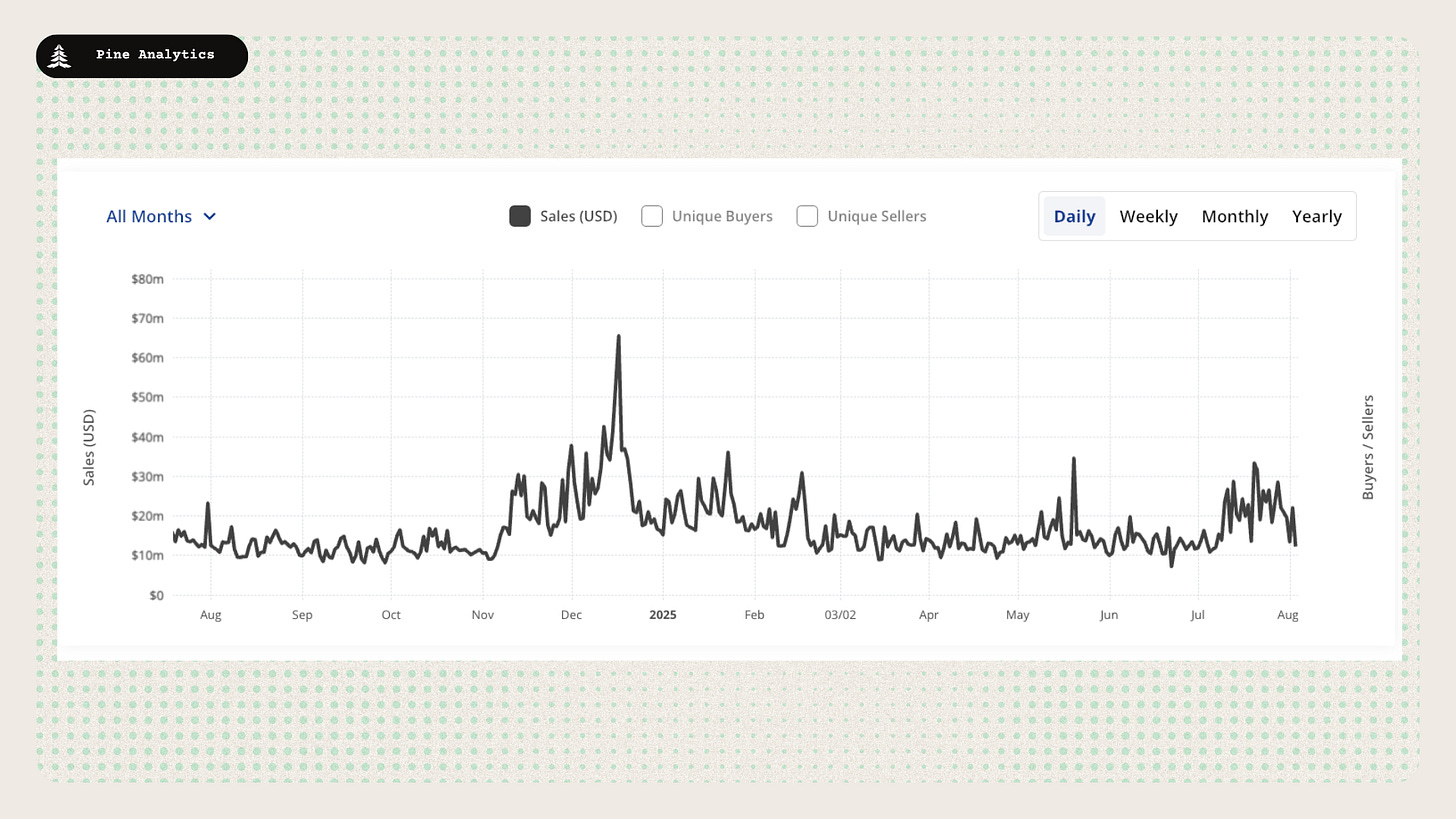Click the Nov x-axis label
Viewport: 1456px width, 819px height.
[x=483, y=615]
